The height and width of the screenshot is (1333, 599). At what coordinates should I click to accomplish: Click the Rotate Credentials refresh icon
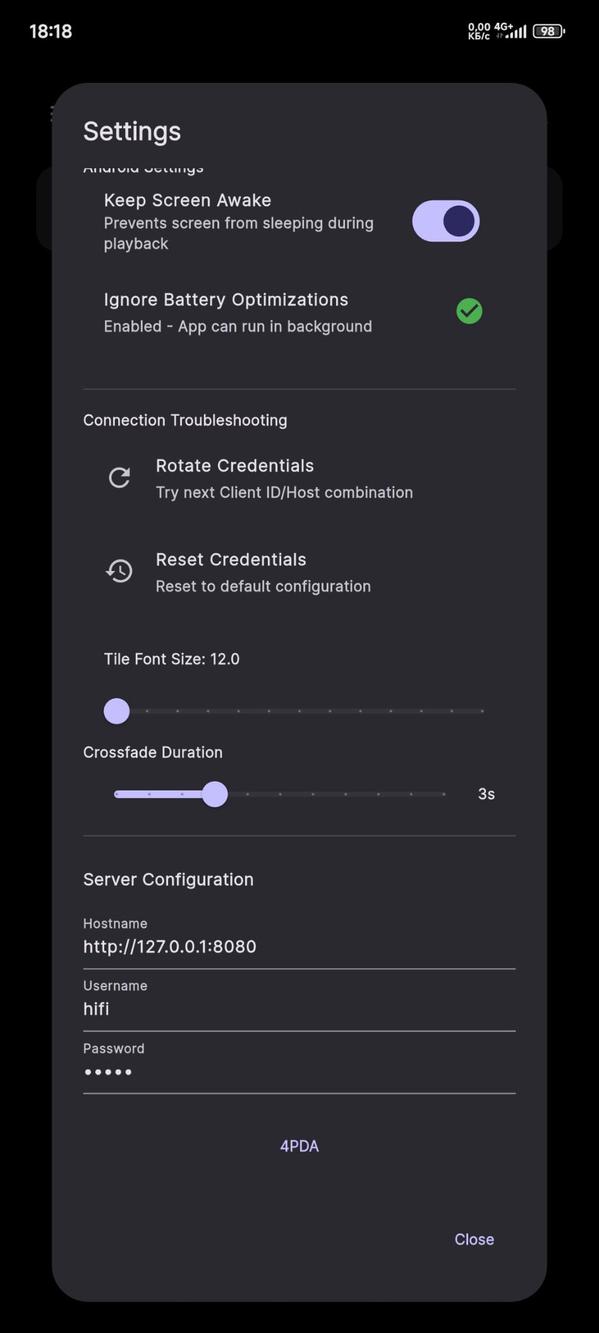pyautogui.click(x=119, y=477)
